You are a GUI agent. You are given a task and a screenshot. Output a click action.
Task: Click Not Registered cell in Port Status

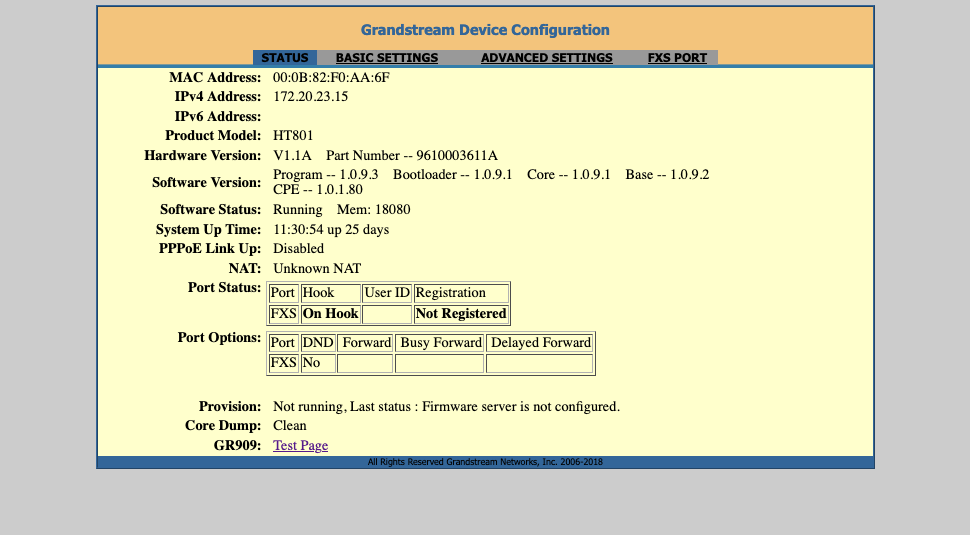click(461, 314)
